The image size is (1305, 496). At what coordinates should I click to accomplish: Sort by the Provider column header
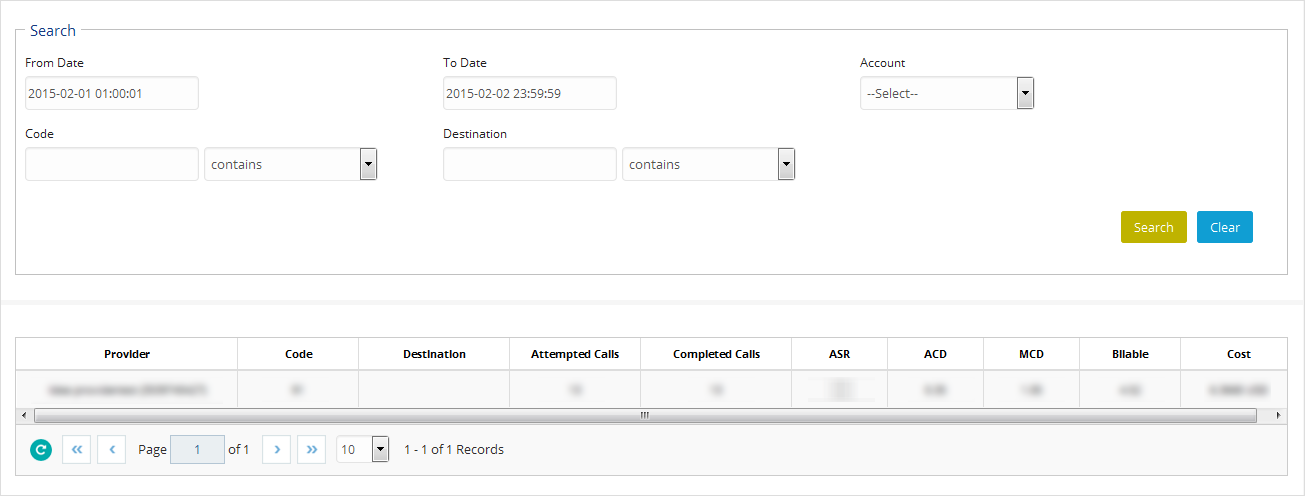coord(127,354)
